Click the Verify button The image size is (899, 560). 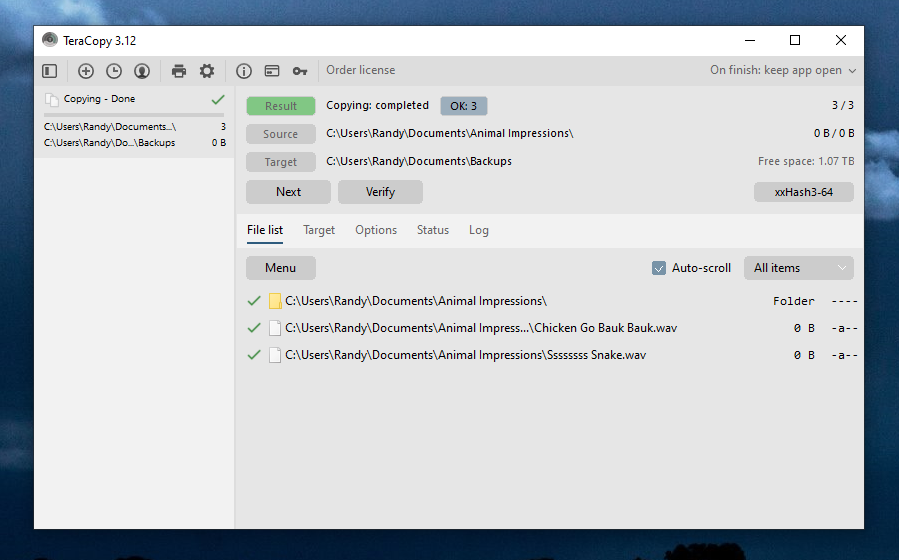click(380, 192)
